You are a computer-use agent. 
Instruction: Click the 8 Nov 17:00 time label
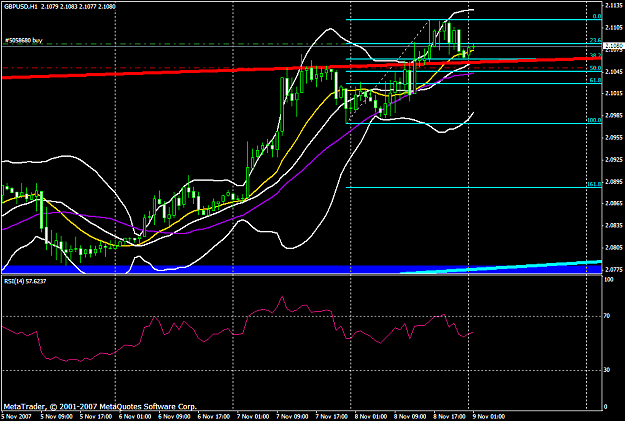point(450,417)
